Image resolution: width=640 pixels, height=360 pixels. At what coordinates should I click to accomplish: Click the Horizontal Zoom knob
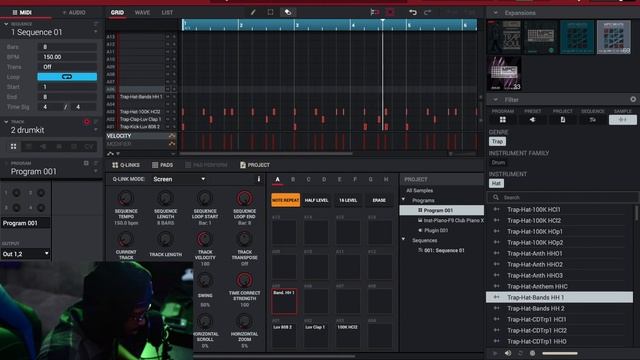pos(244,322)
